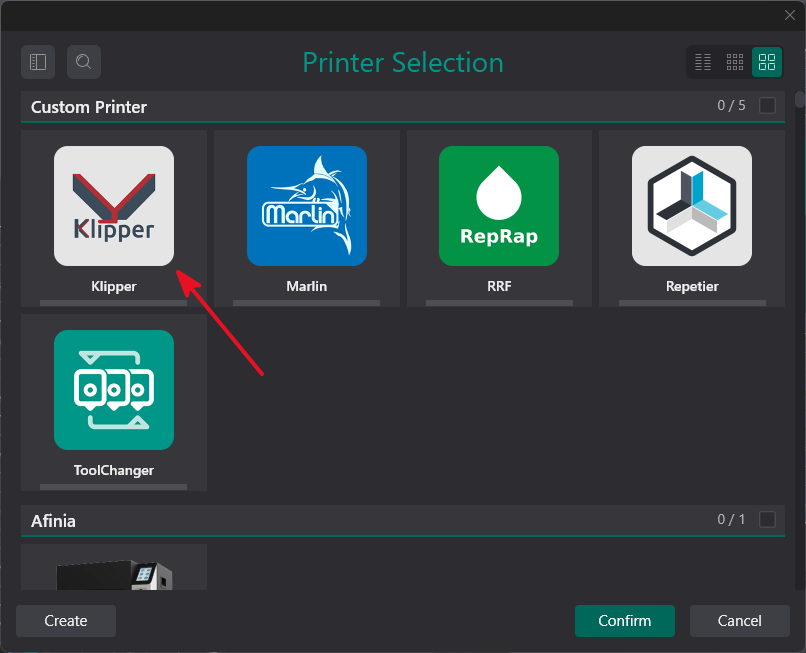Click the Klipper label text

click(114, 286)
